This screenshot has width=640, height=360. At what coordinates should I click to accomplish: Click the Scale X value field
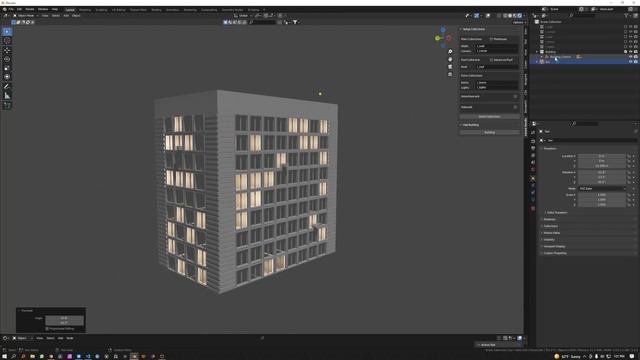coord(602,195)
